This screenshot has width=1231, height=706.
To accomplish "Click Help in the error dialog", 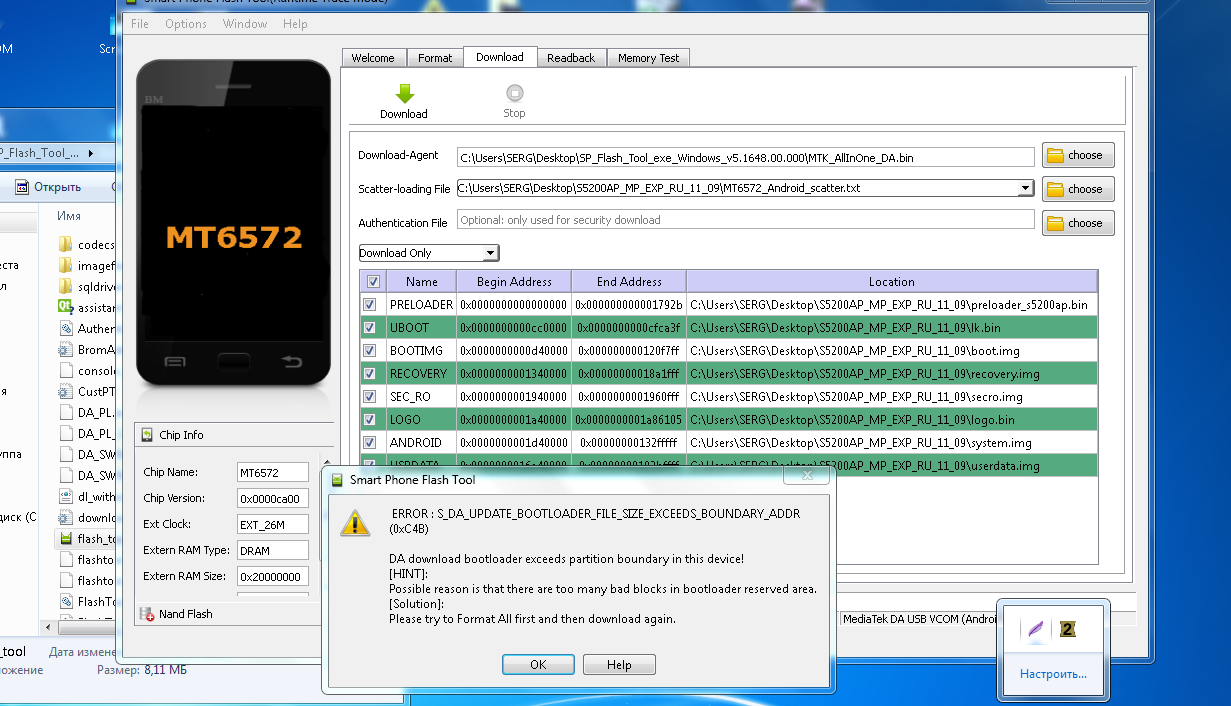I will click(619, 665).
